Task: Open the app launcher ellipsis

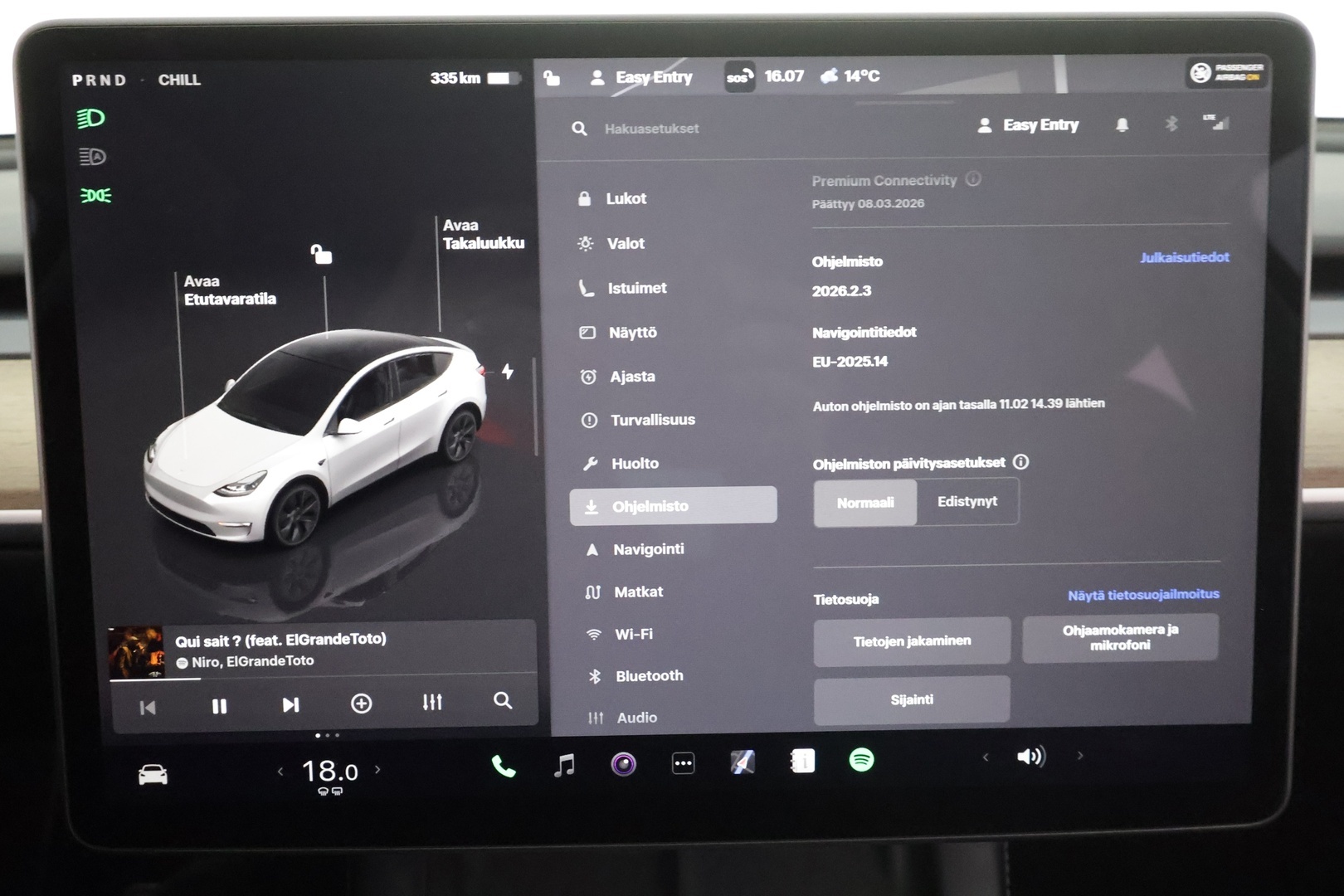Action: point(683,762)
